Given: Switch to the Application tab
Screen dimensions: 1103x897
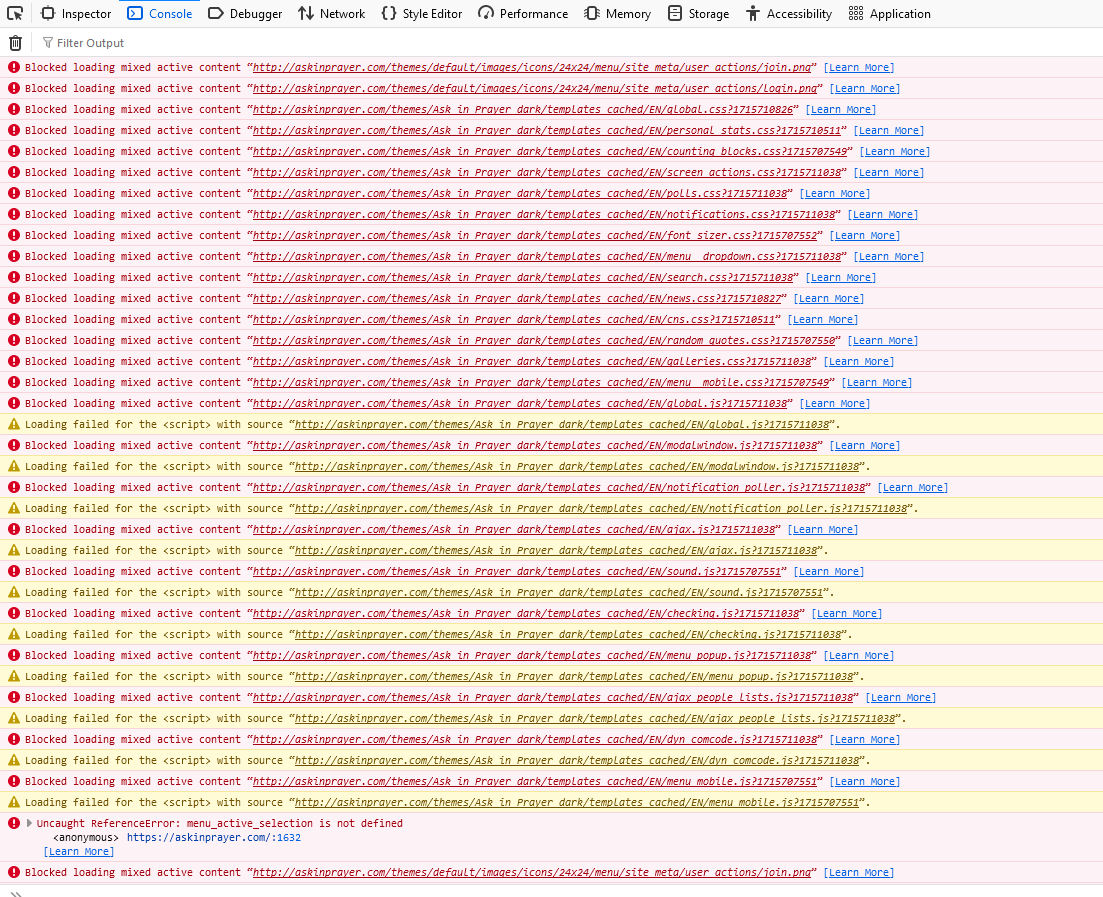Looking at the screenshot, I should click(x=889, y=14).
